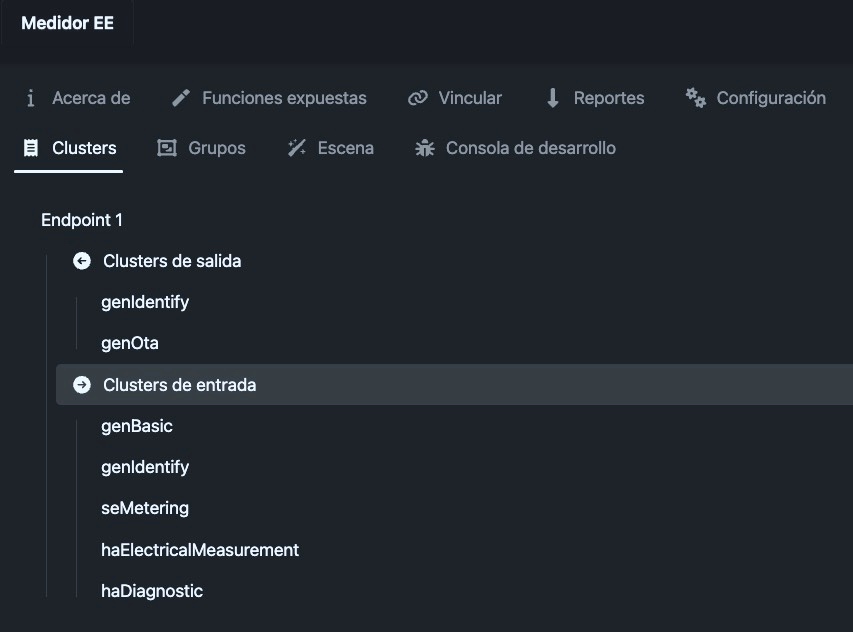Click the receipt icon on Clusters tab
Viewport: 853px width, 632px height.
(31, 148)
